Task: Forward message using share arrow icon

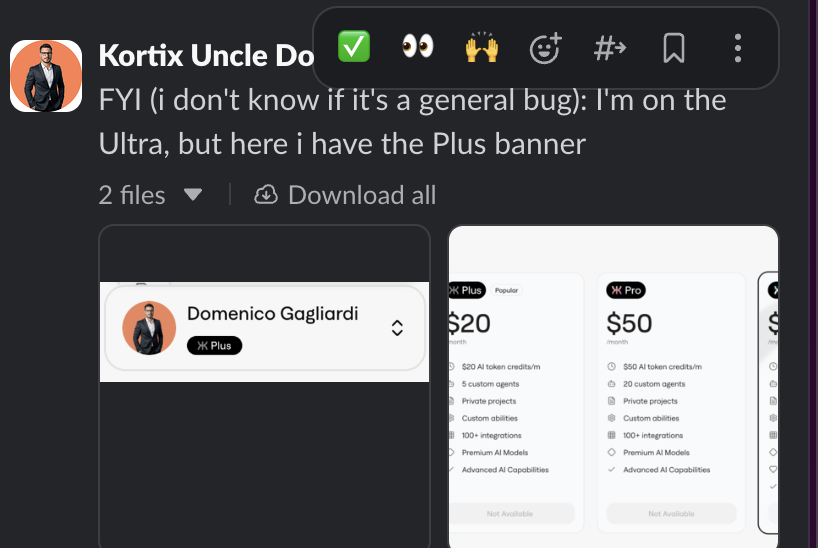Action: coord(610,47)
